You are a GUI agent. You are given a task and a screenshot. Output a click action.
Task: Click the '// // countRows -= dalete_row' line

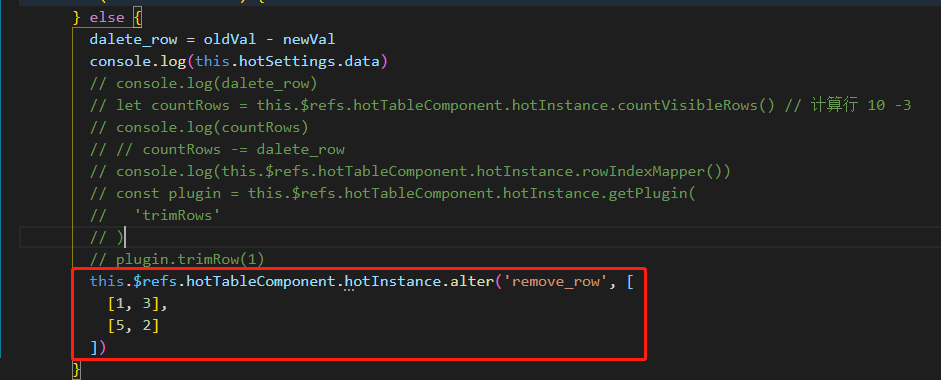(217, 149)
